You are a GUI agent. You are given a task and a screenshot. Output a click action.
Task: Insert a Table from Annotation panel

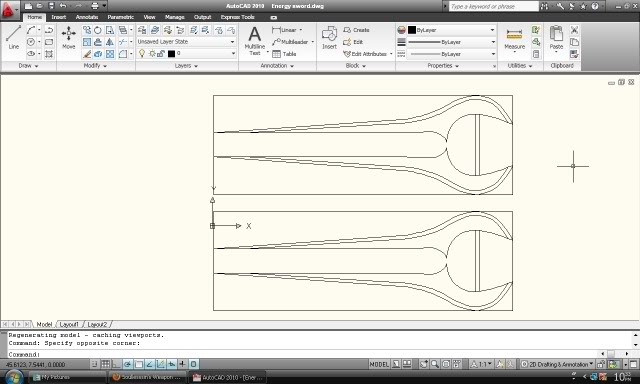[284, 53]
